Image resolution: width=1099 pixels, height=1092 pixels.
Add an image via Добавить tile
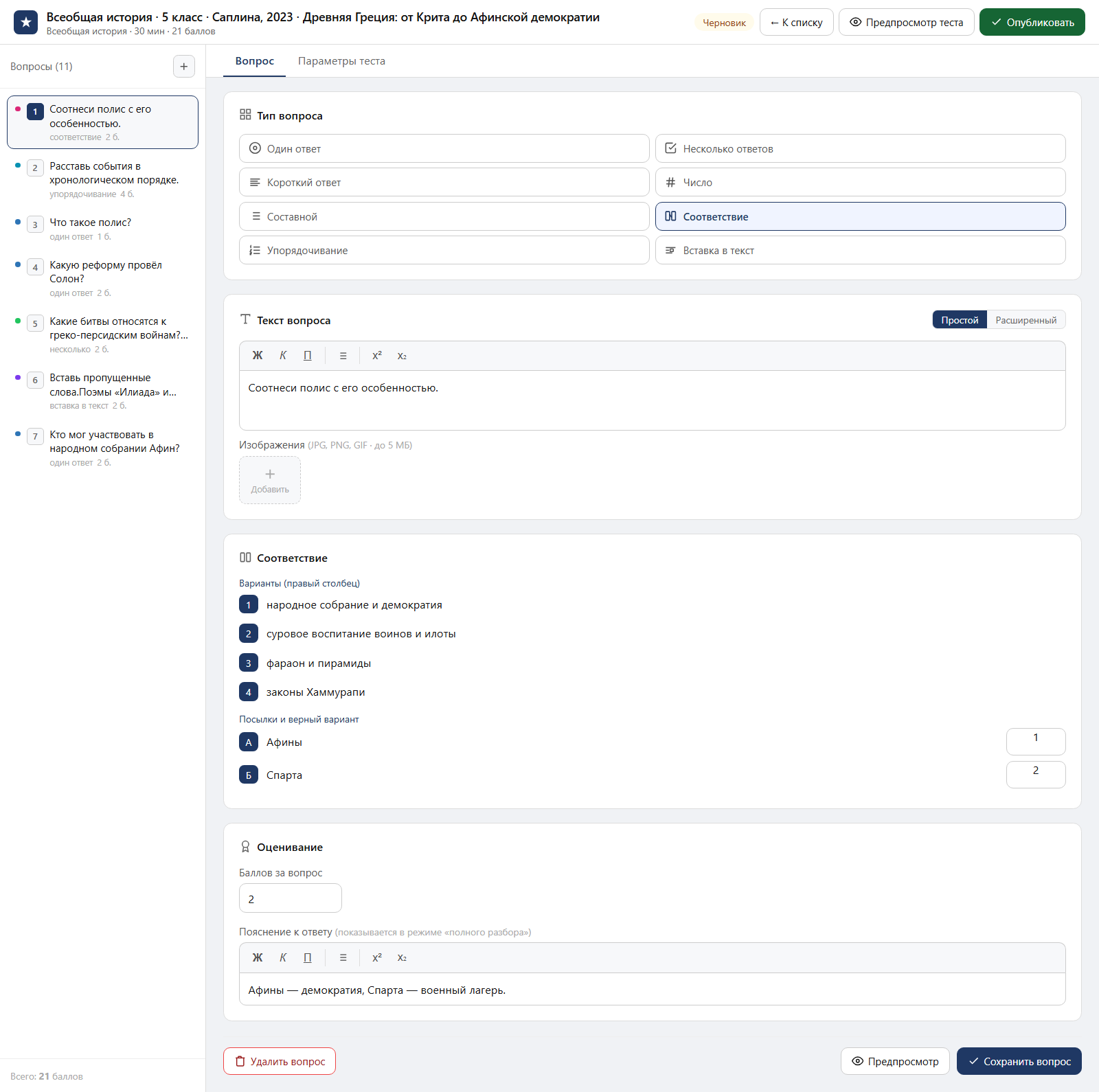point(270,480)
